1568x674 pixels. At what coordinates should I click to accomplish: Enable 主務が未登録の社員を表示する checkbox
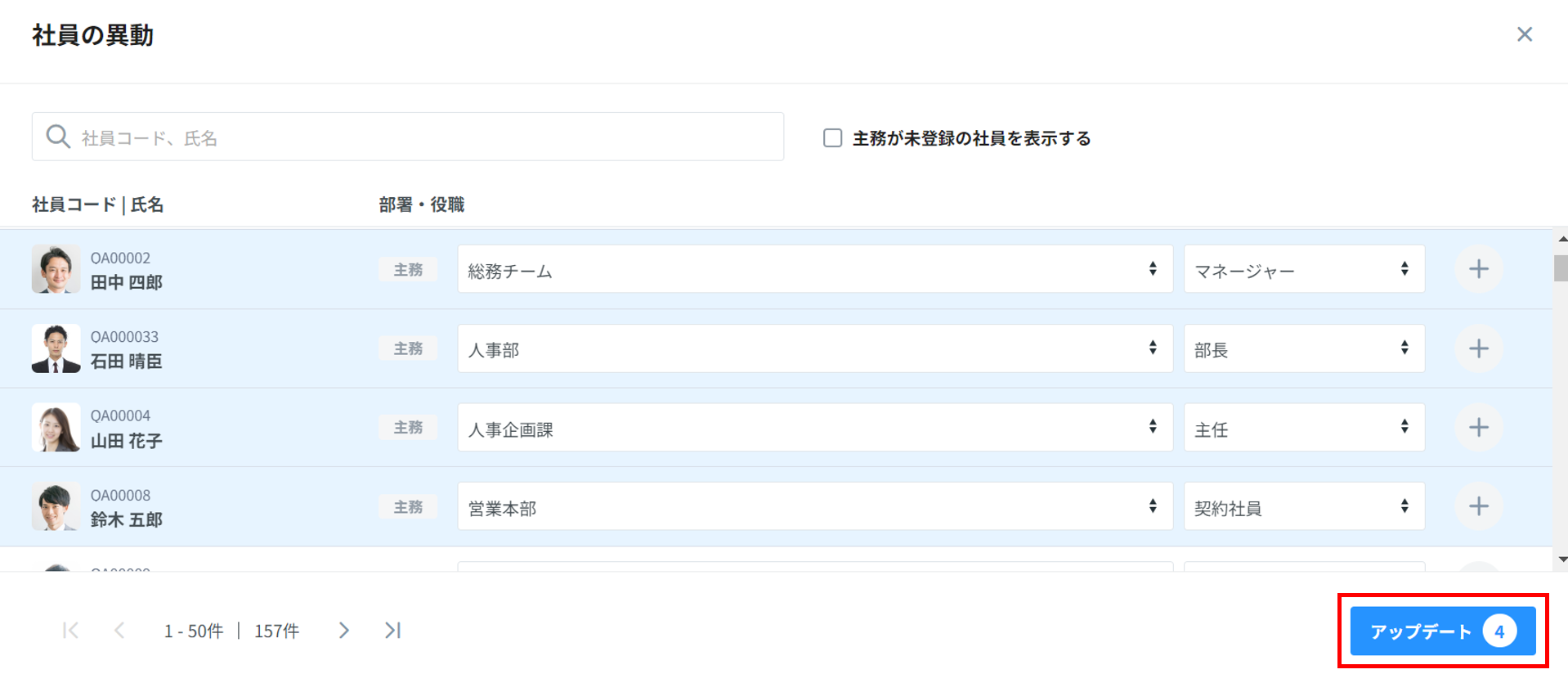(832, 137)
